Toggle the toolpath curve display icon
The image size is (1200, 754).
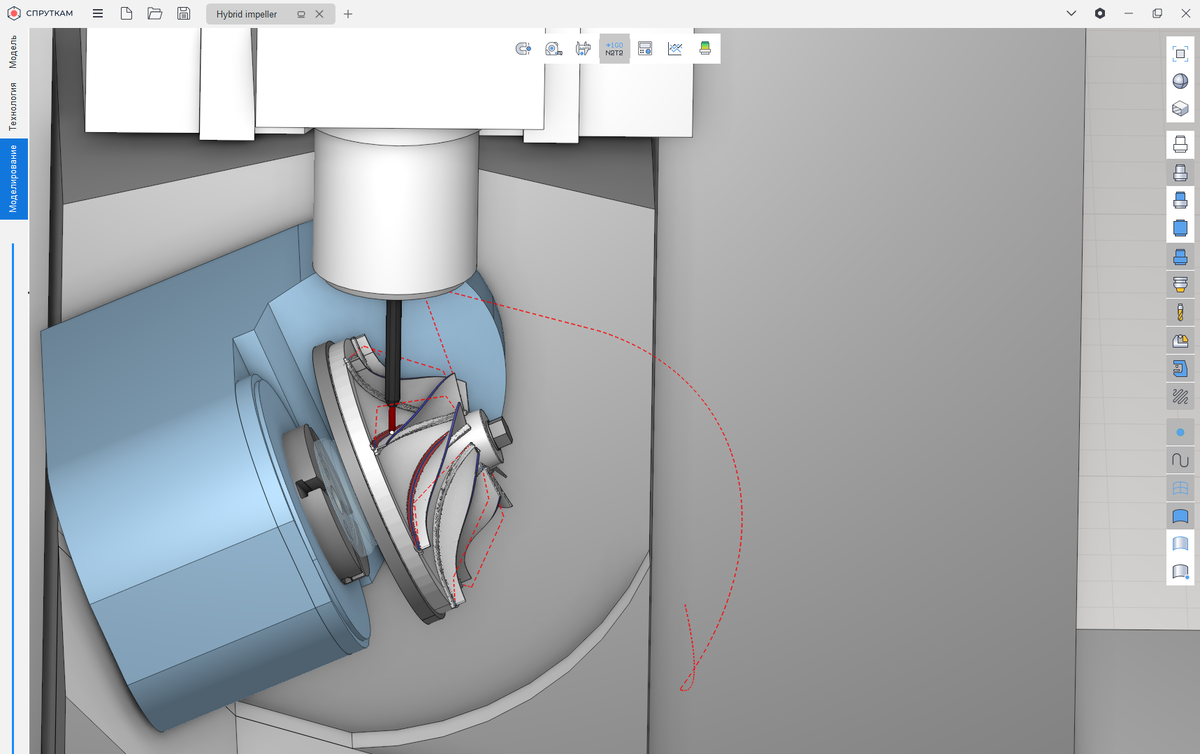1180,460
